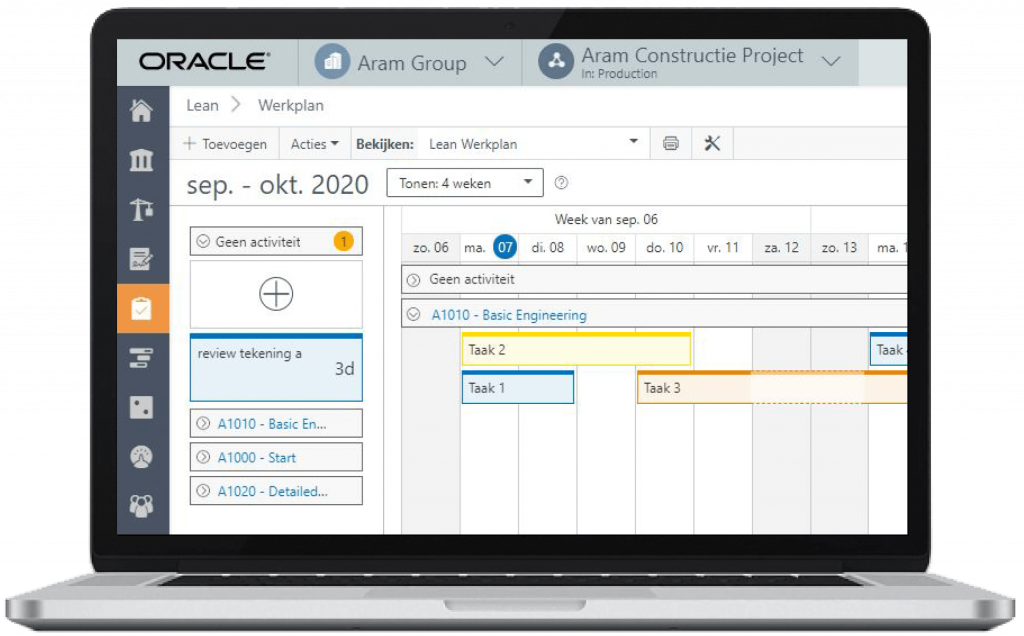
Task: Click the orange badge showing 1
Action: pyautogui.click(x=344, y=242)
